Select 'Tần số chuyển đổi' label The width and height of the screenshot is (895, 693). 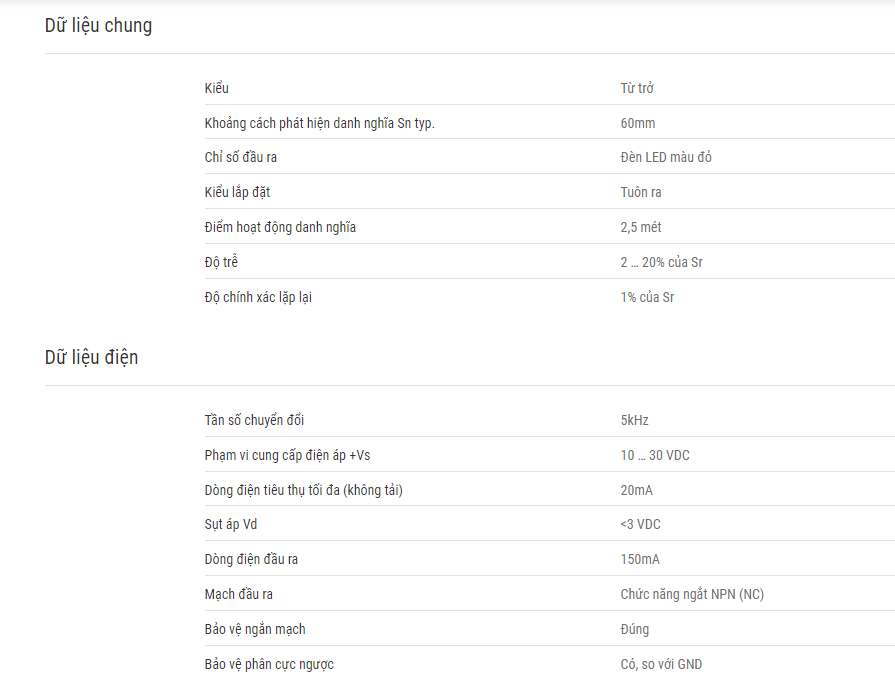254,420
